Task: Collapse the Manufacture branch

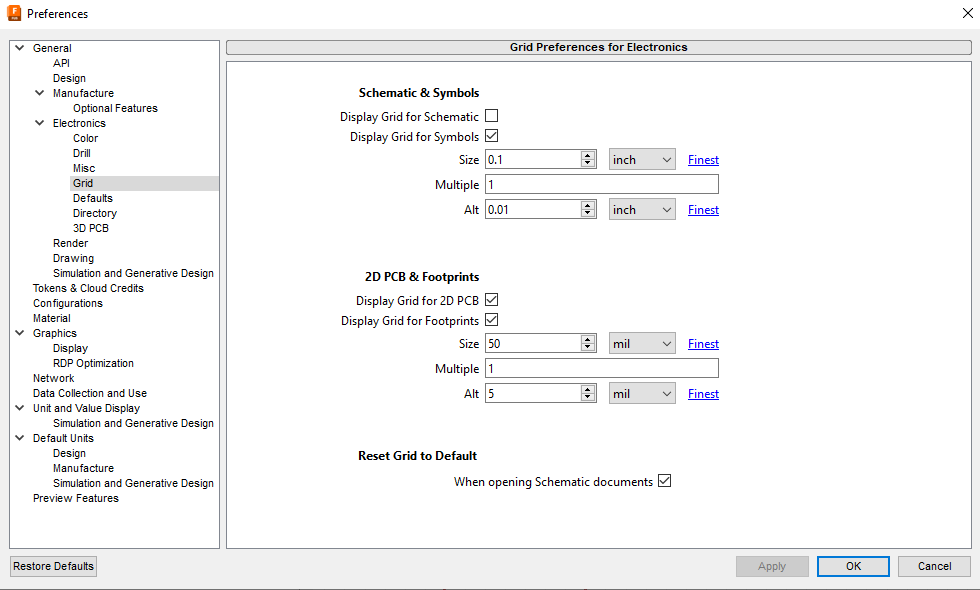Action: point(39,92)
